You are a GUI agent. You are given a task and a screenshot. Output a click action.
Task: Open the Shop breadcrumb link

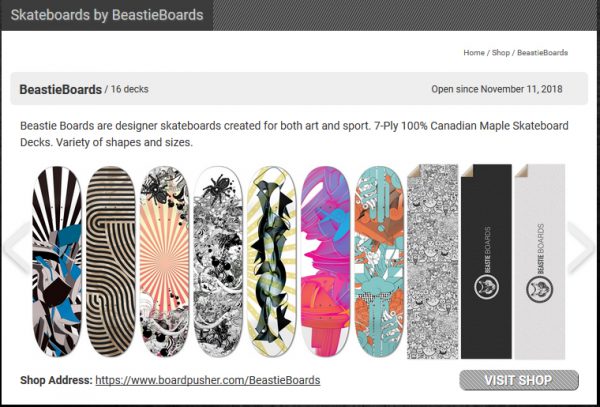pos(501,53)
